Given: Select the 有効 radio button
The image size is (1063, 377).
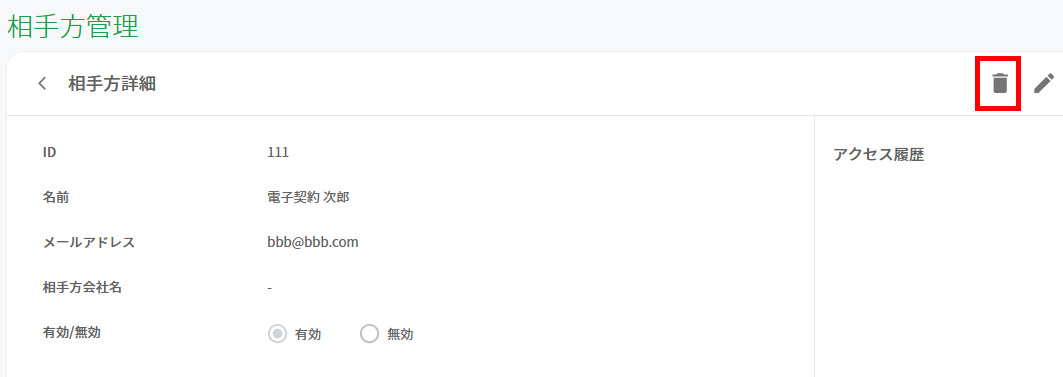Looking at the screenshot, I should point(277,334).
